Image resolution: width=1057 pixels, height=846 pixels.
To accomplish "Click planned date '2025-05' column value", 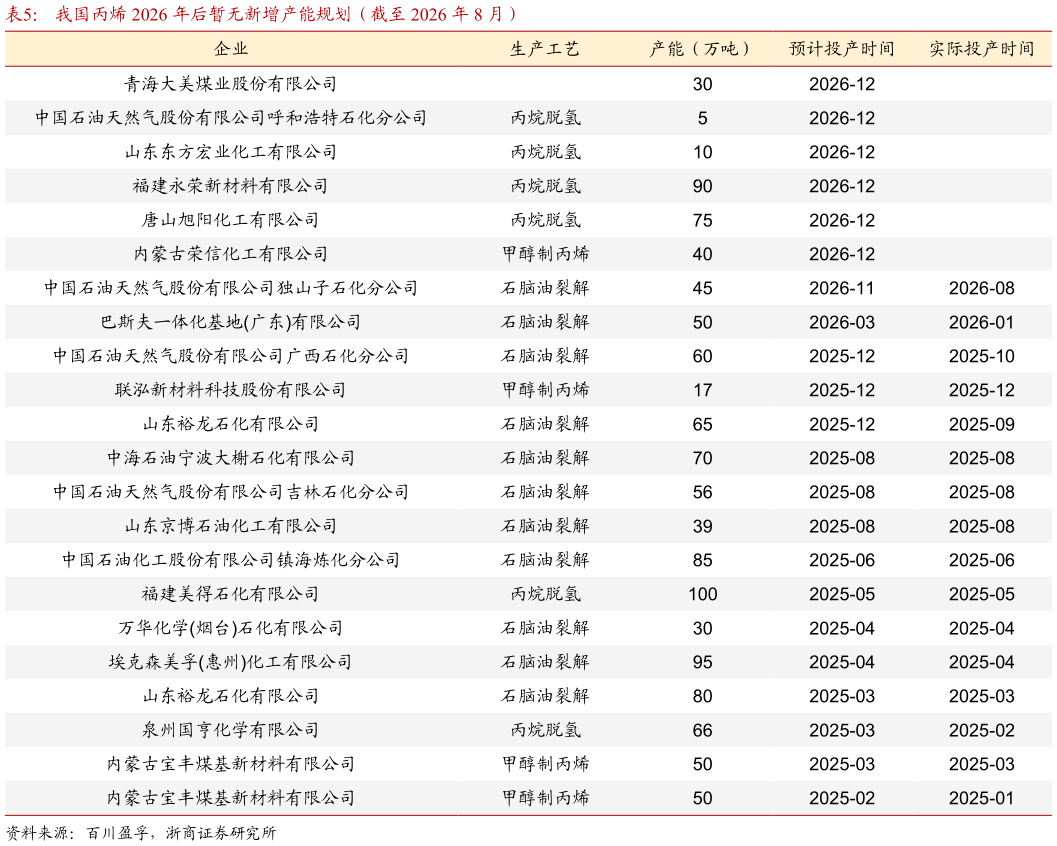I will tap(842, 594).
